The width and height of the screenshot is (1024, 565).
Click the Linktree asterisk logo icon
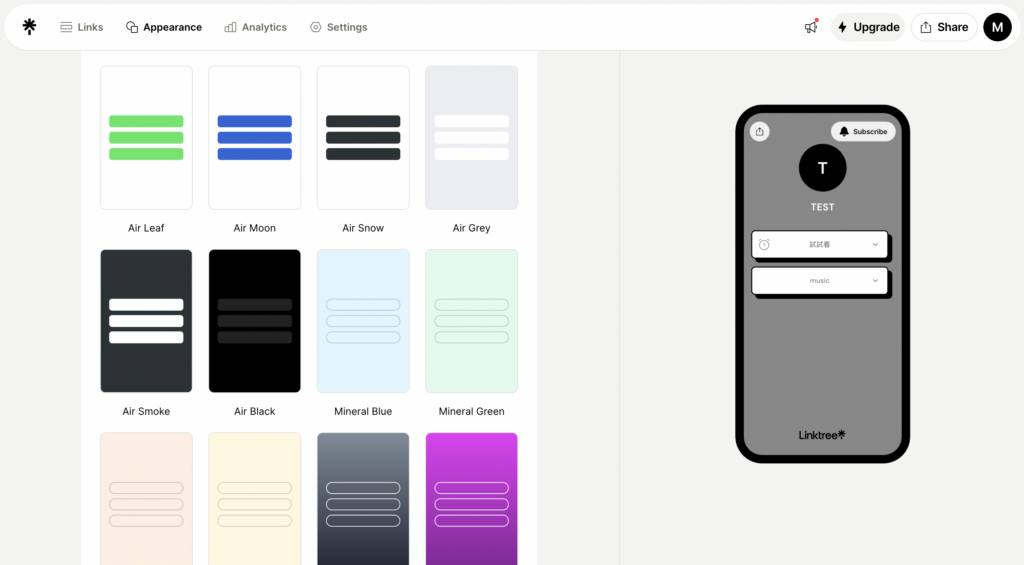tap(29, 27)
